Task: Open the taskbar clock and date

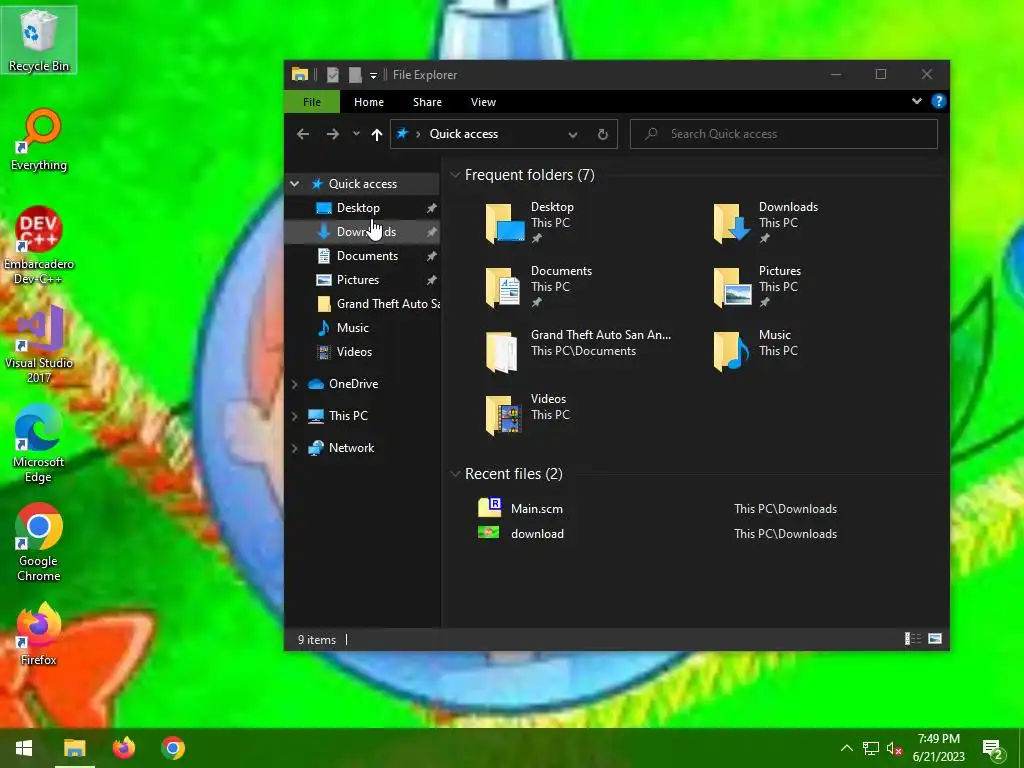Action: click(x=938, y=748)
